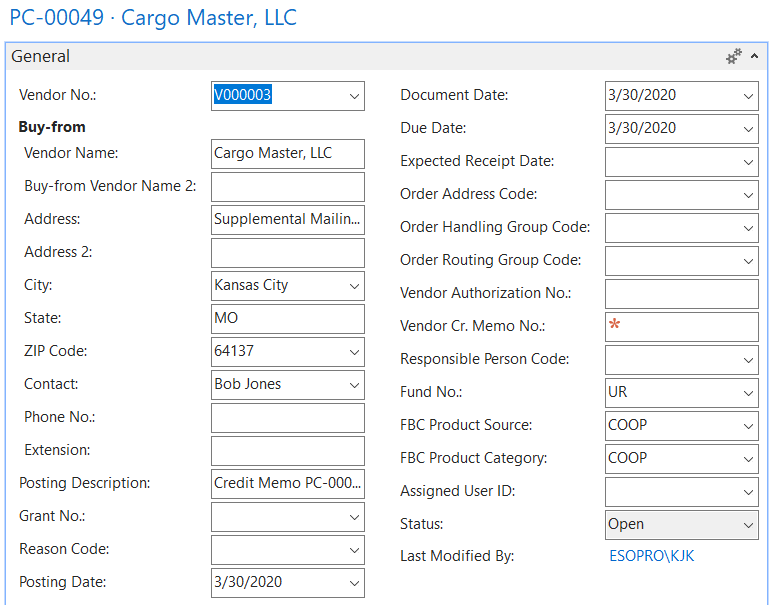The image size is (769, 605).
Task: Open the Posting Date dropdown
Action: pos(354,583)
